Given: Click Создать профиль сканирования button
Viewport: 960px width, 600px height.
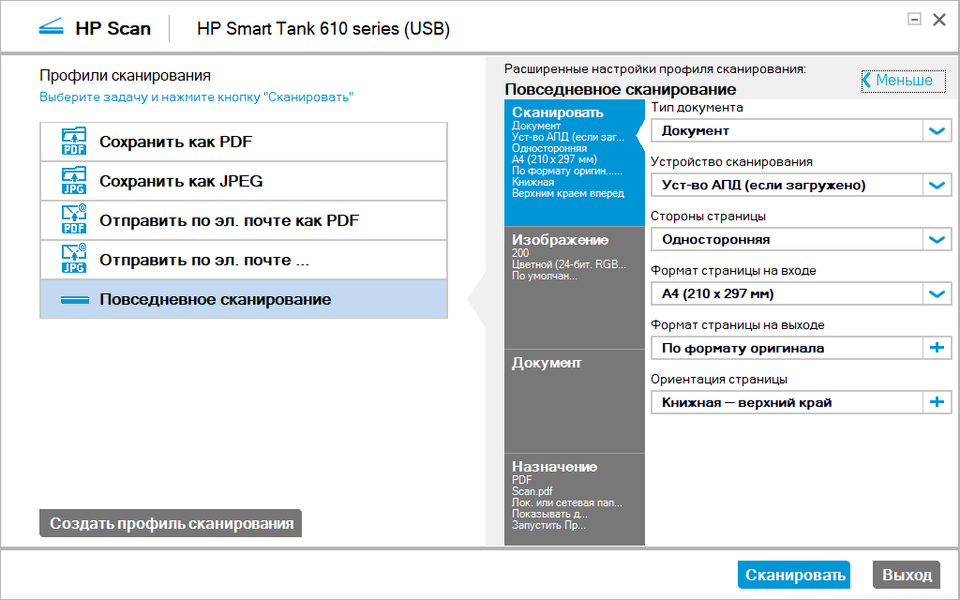Looking at the screenshot, I should click(171, 523).
